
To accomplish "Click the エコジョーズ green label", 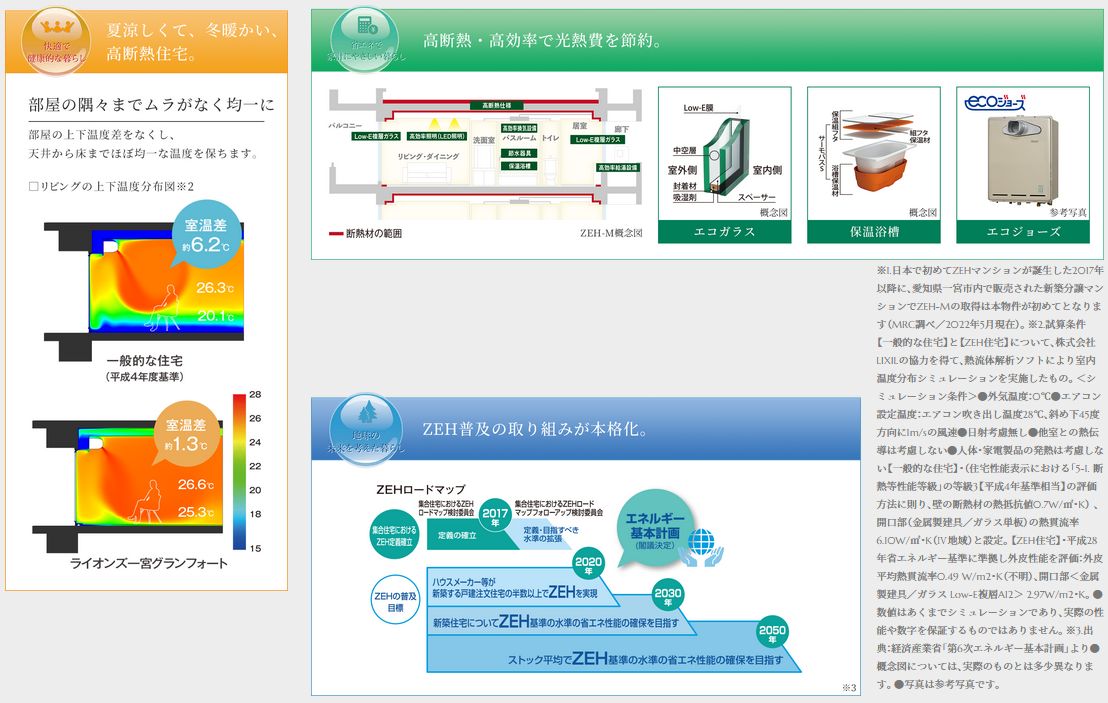I will point(1022,232).
